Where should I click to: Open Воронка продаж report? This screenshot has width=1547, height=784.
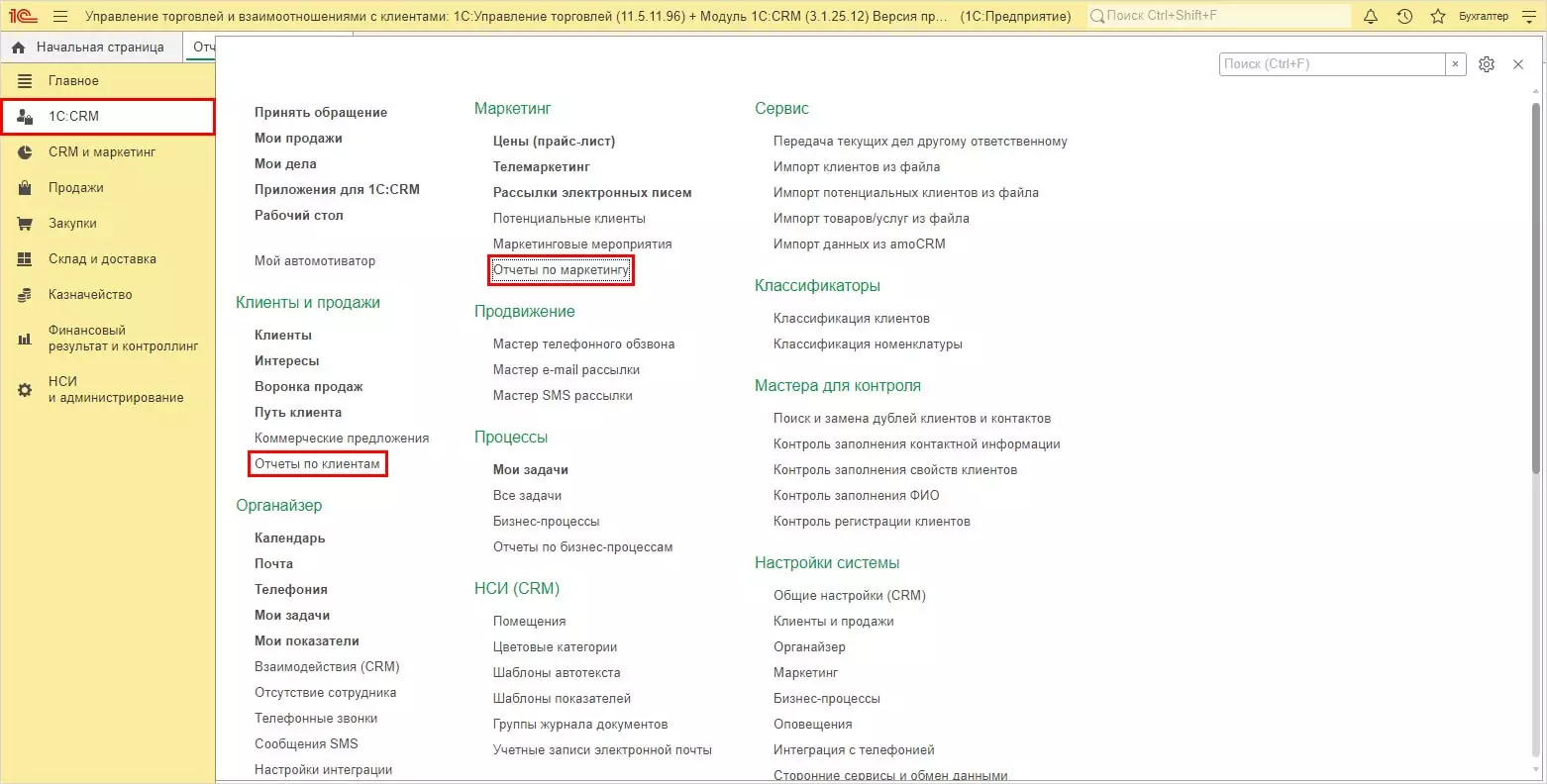(x=309, y=386)
